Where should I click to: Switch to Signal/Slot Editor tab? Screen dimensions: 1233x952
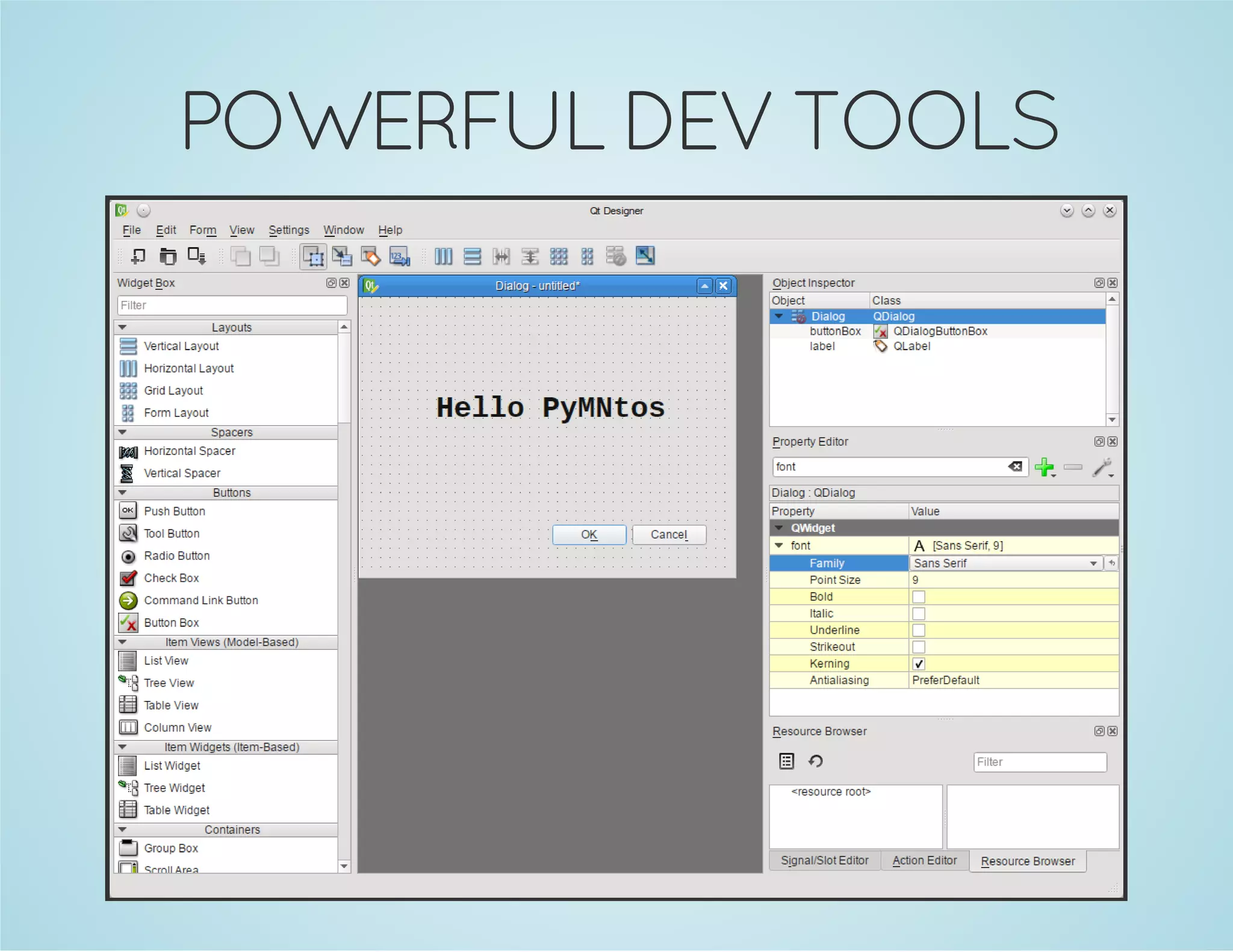click(824, 861)
